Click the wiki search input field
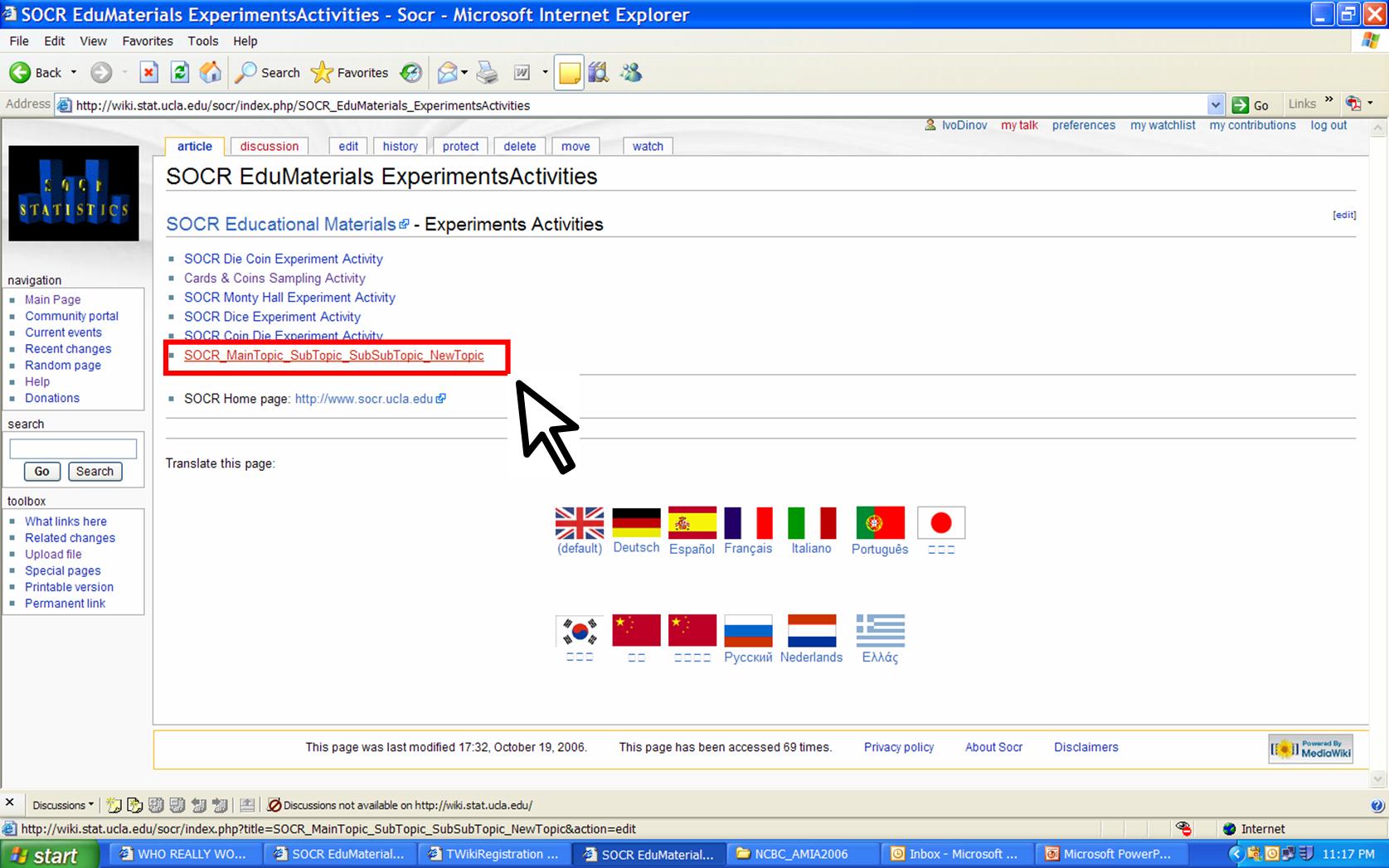The width and height of the screenshot is (1389, 868). coord(73,449)
